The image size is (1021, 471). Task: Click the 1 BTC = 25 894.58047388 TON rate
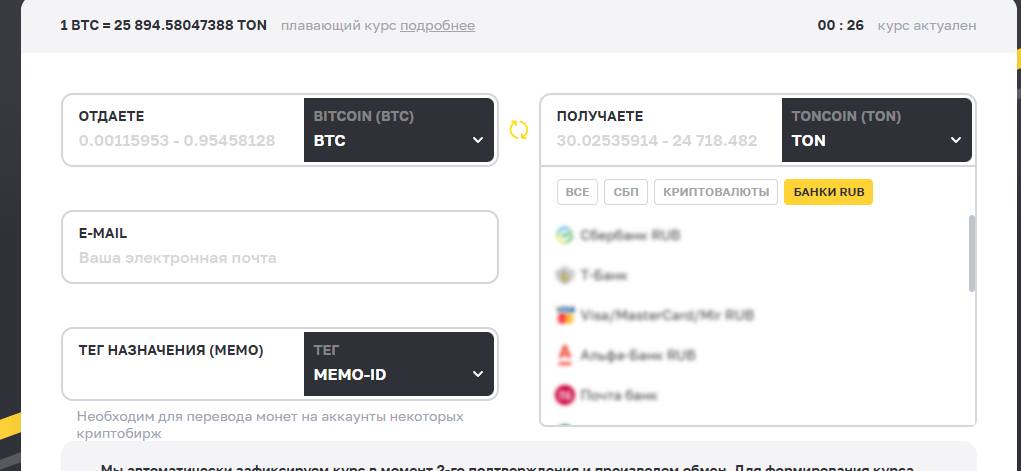[163, 25]
